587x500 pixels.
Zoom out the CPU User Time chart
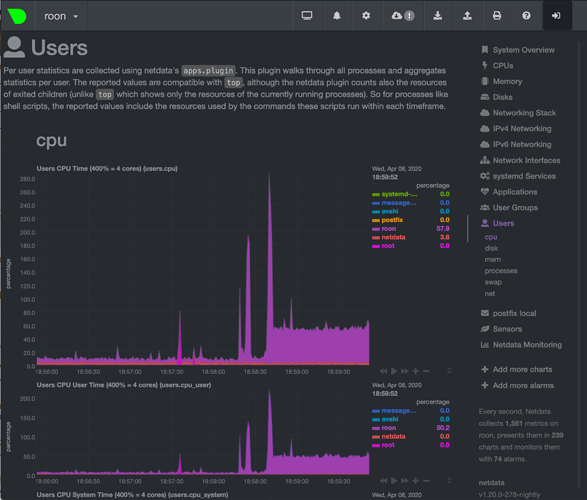426,481
